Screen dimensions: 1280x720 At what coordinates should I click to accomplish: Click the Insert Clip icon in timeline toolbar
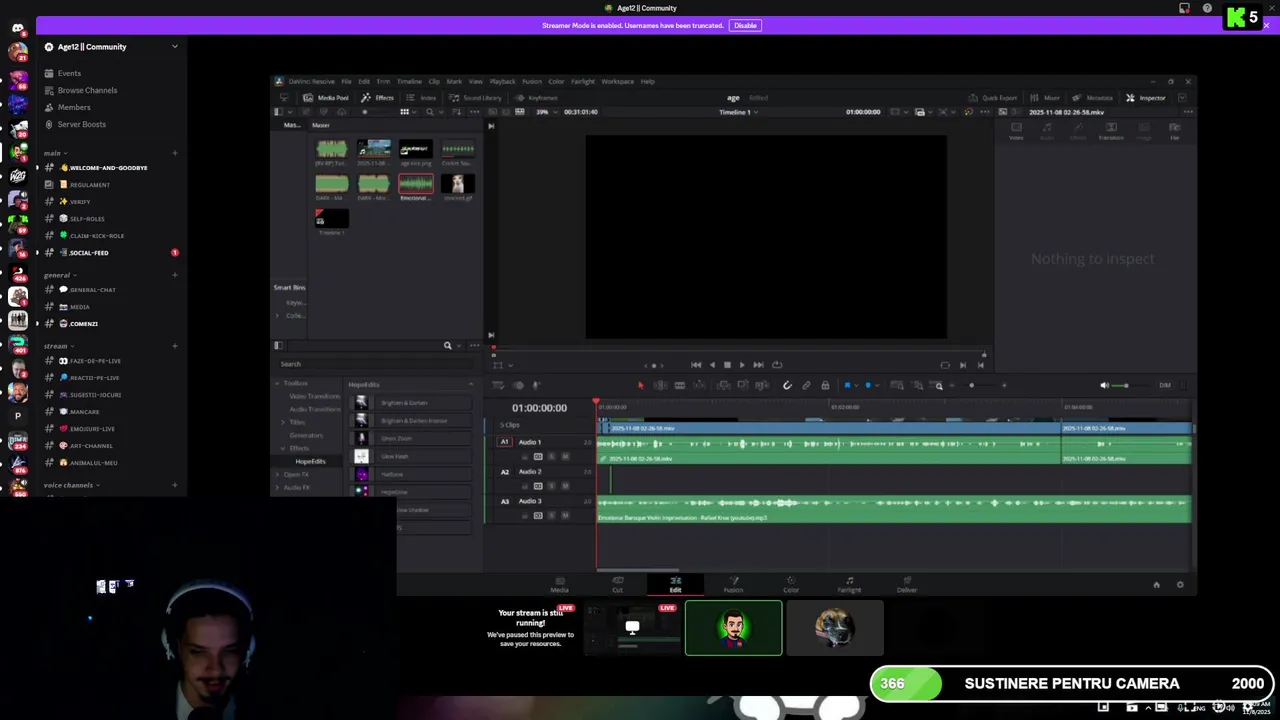tap(723, 385)
